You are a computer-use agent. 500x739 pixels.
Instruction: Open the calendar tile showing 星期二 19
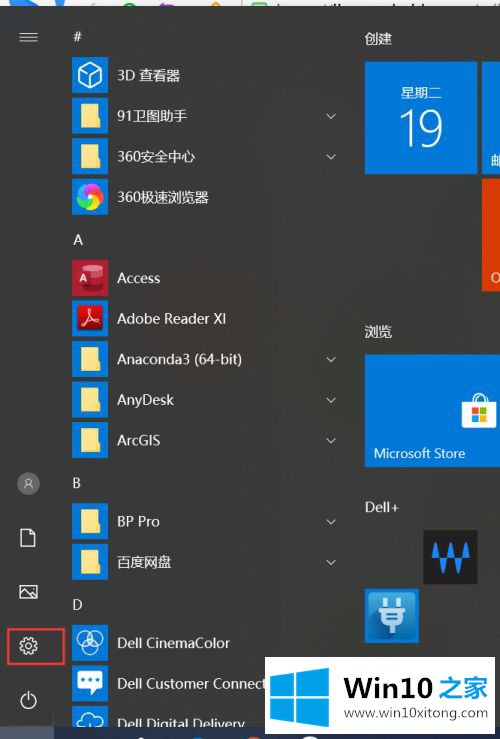(421, 117)
